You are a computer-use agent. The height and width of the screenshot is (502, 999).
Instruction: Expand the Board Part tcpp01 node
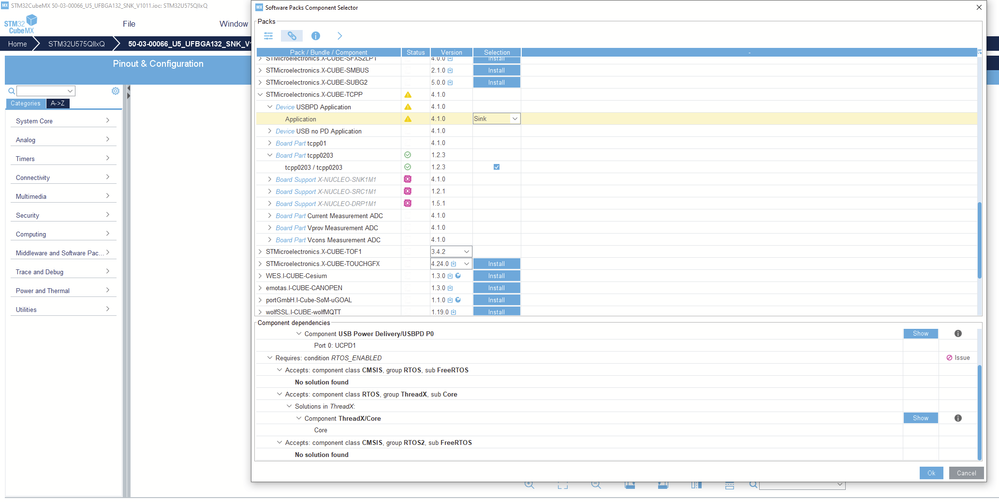[x=270, y=143]
